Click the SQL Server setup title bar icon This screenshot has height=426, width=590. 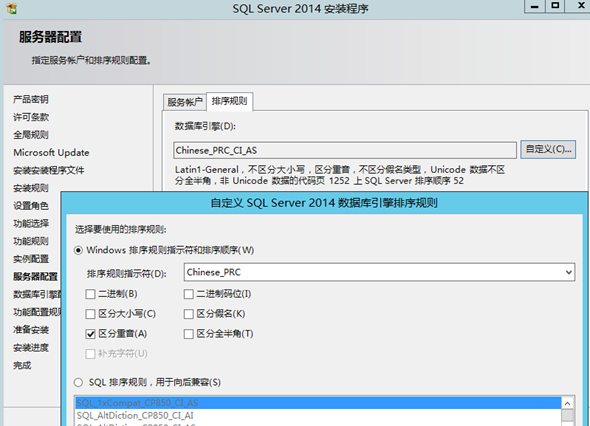[x=12, y=9]
